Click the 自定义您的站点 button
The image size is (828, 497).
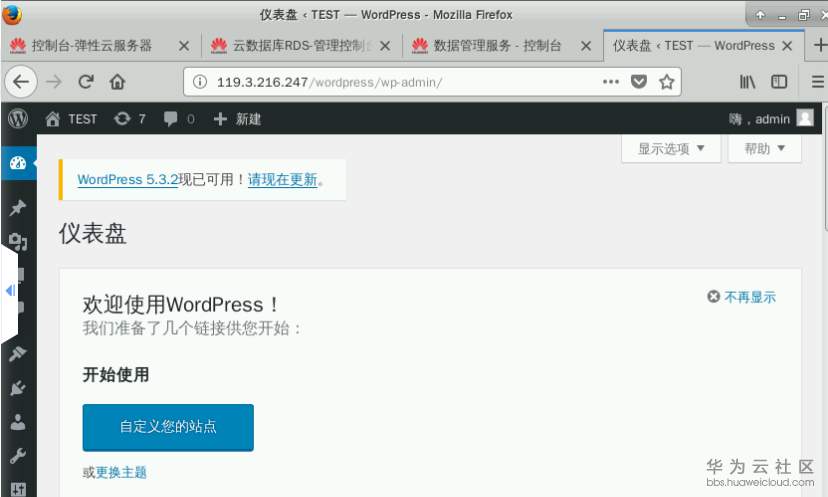[x=168, y=427]
